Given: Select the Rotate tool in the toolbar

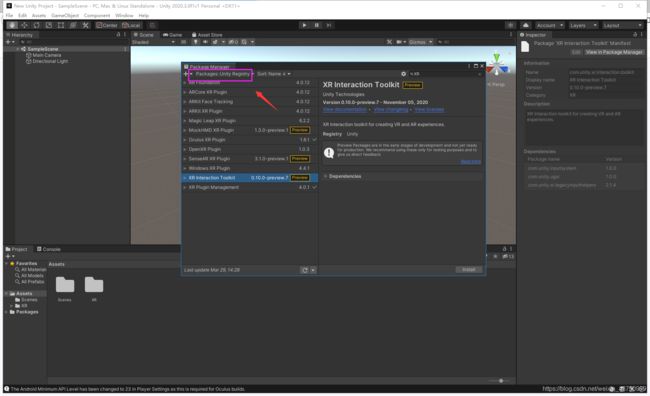Looking at the screenshot, I should 36,25.
